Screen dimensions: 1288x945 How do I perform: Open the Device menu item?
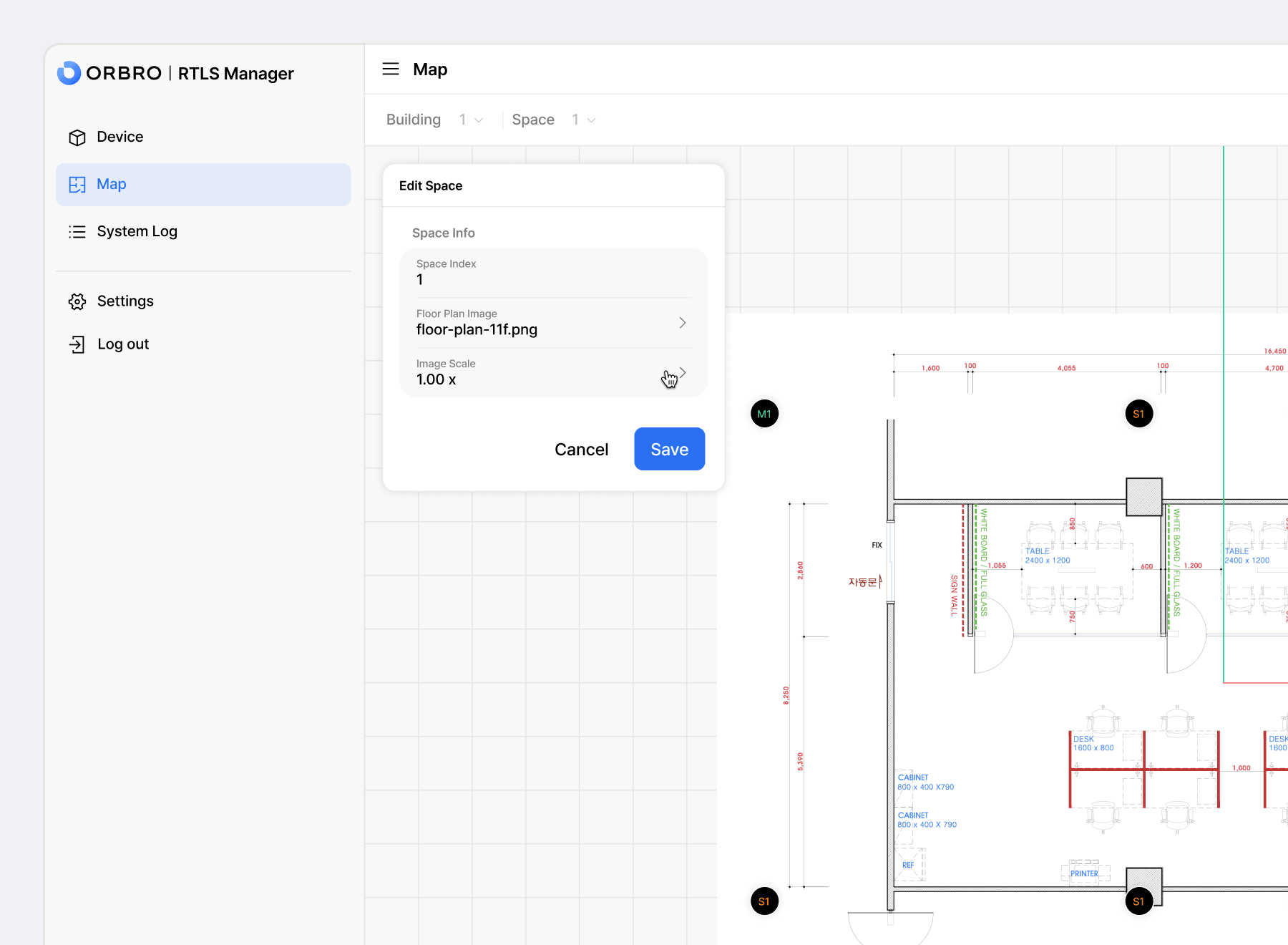click(120, 137)
